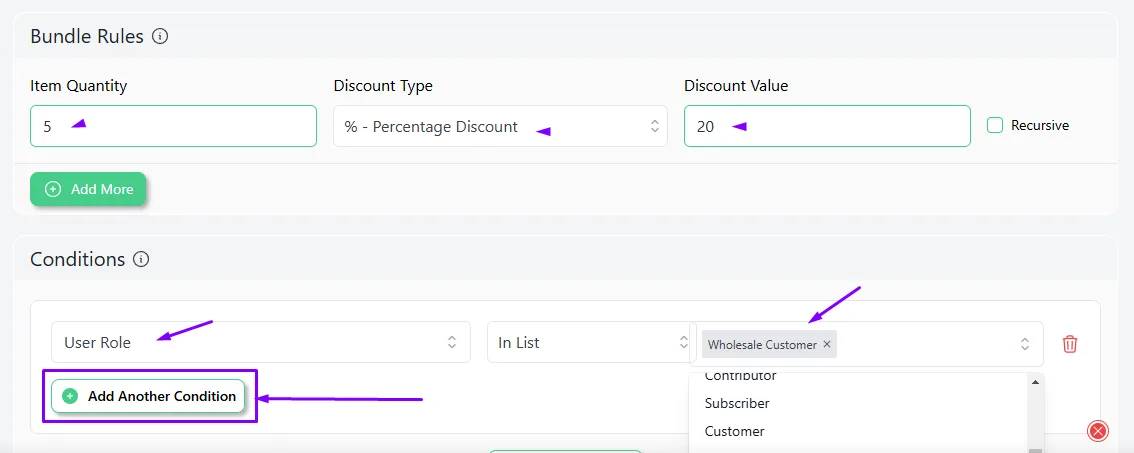Click the Conditions heading
This screenshot has height=453, width=1134.
point(77,259)
